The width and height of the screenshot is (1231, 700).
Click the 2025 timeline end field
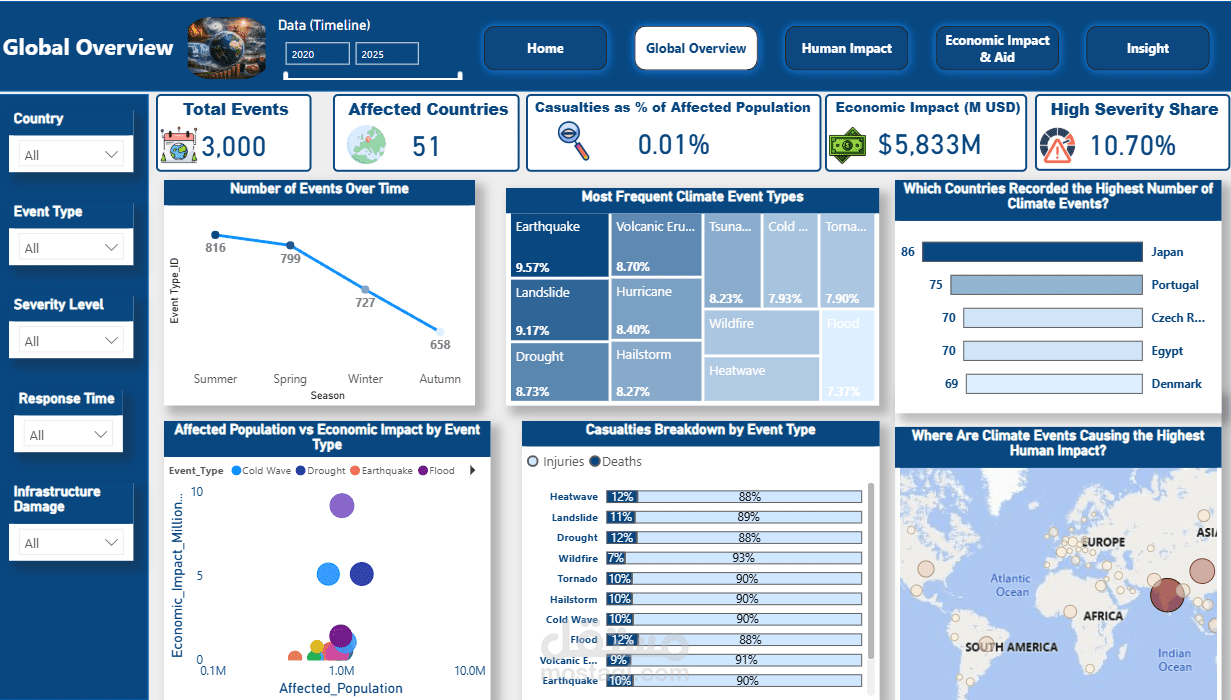coord(387,54)
